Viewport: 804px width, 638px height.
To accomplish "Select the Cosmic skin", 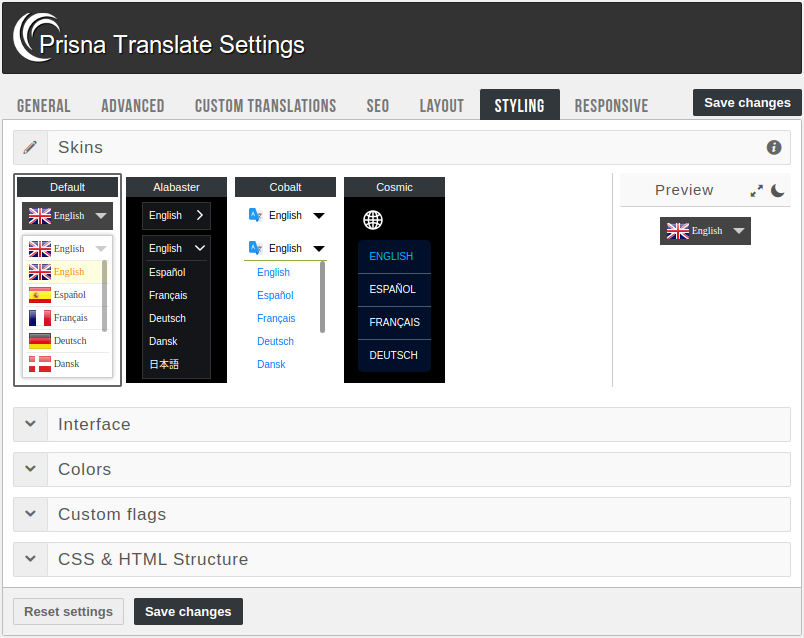I will point(393,187).
